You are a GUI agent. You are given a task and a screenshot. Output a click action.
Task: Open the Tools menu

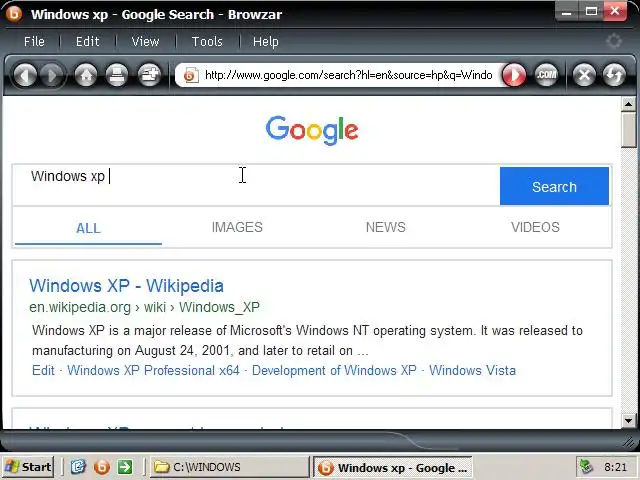[207, 41]
